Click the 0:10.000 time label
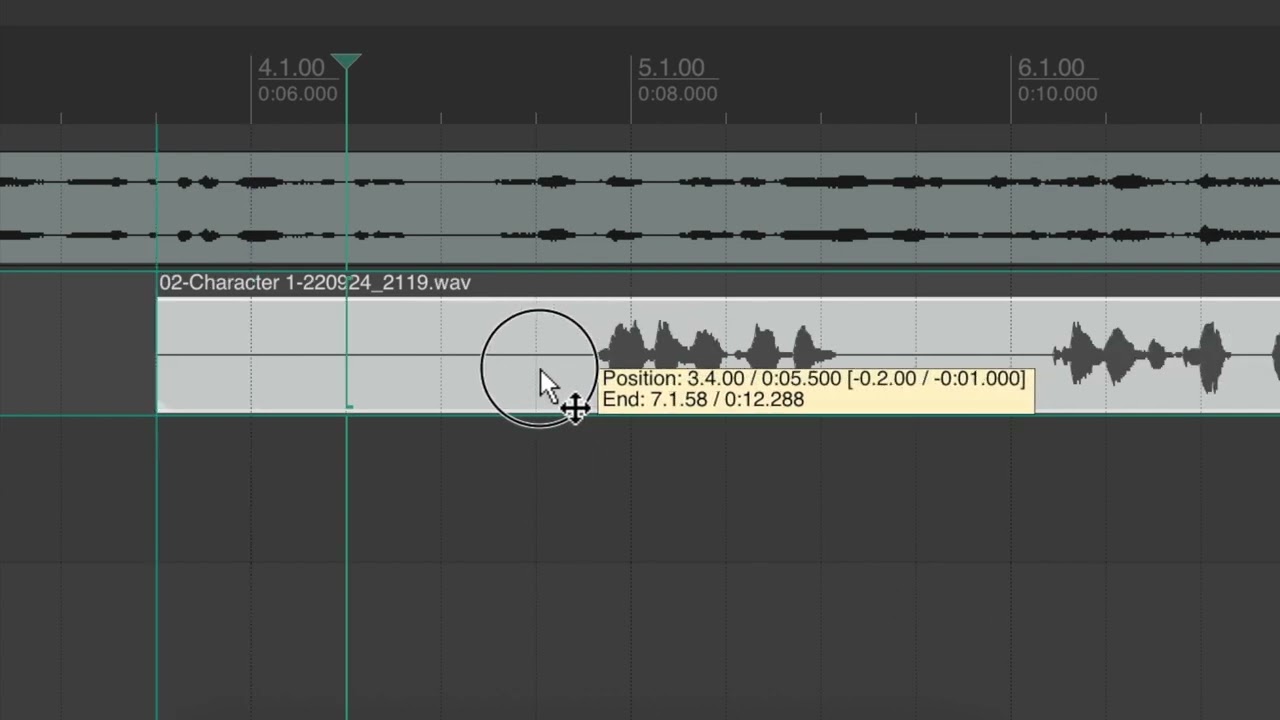Image resolution: width=1280 pixels, height=720 pixels. point(1057,94)
